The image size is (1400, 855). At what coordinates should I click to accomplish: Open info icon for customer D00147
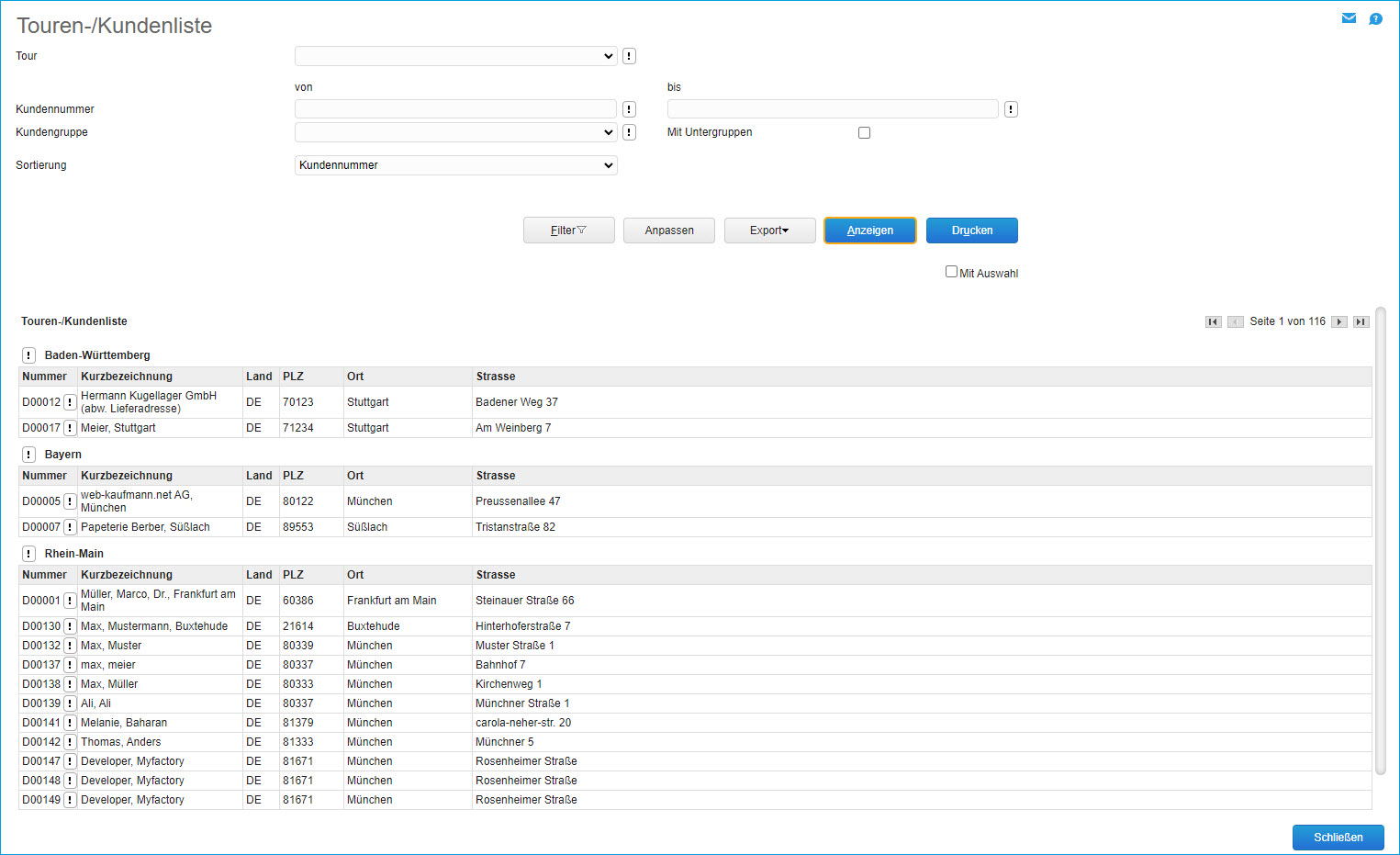point(70,761)
